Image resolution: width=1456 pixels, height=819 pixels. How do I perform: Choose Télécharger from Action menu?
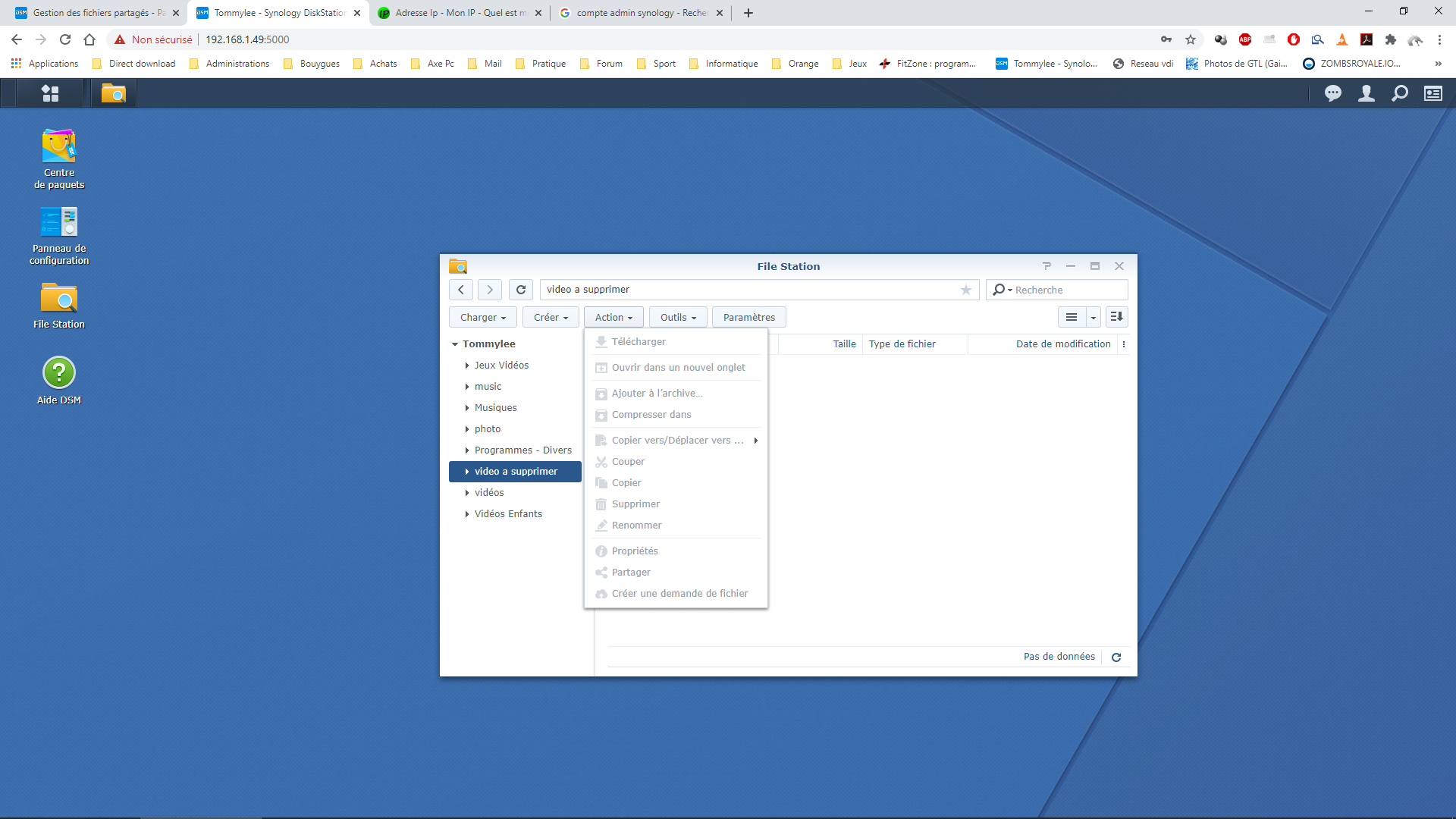pos(676,342)
